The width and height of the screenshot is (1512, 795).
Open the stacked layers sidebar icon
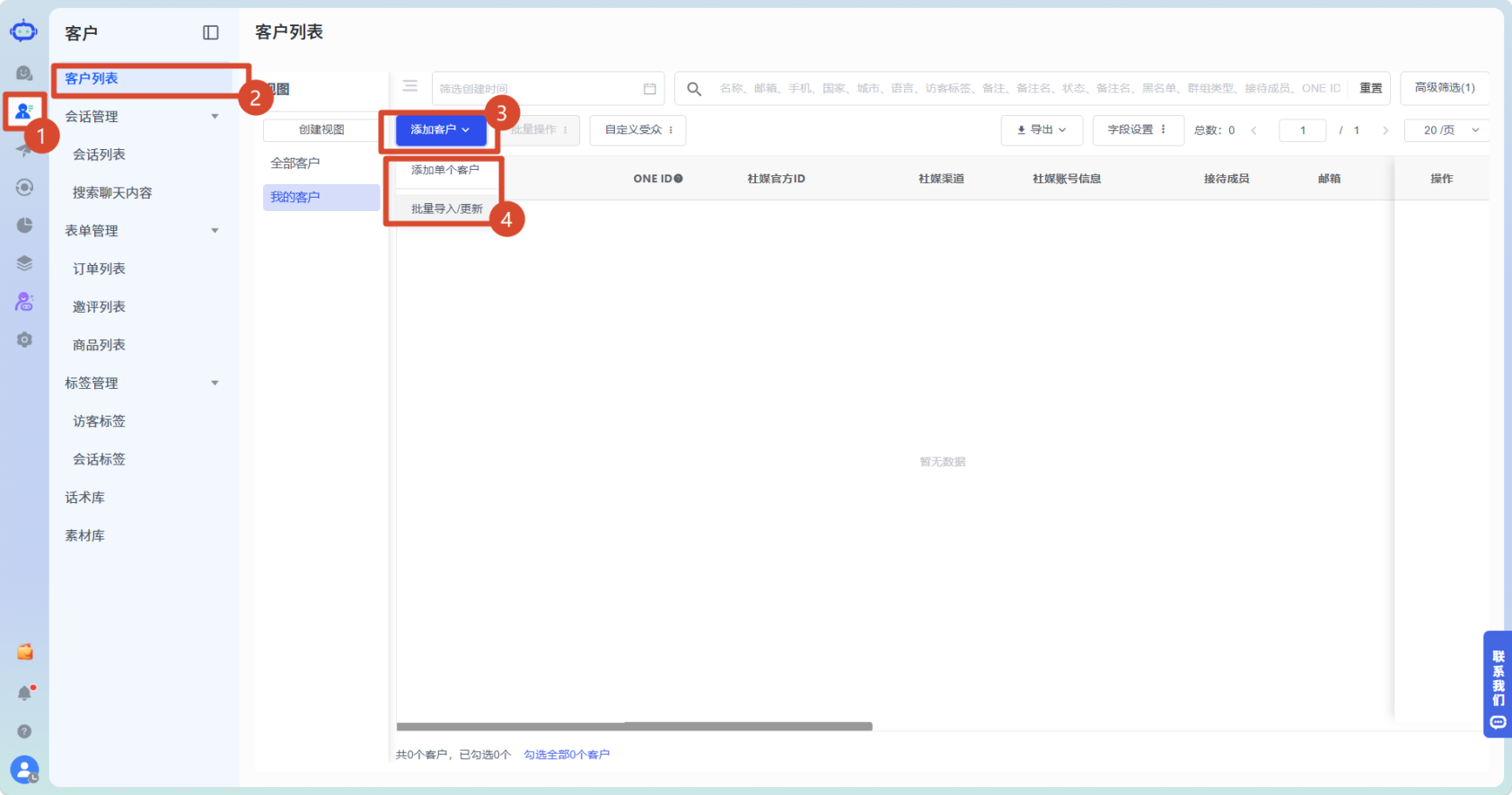24,263
